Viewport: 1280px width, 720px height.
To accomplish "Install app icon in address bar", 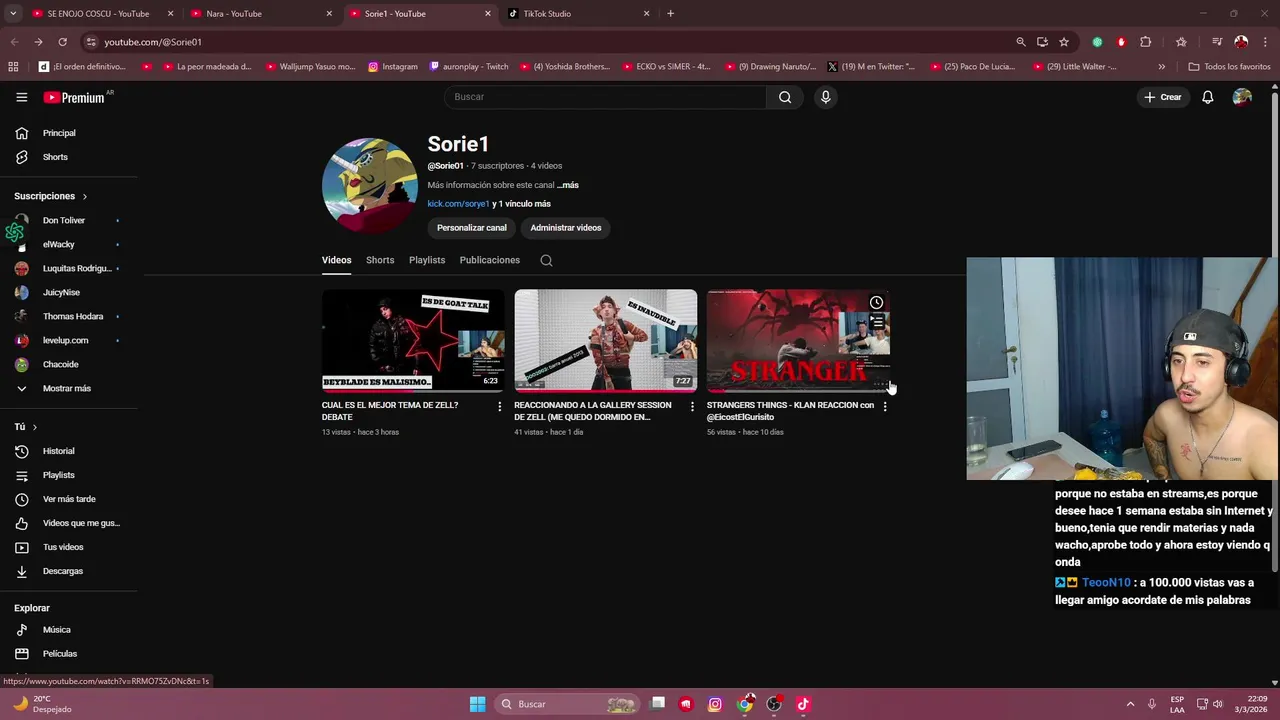I will point(1042,42).
